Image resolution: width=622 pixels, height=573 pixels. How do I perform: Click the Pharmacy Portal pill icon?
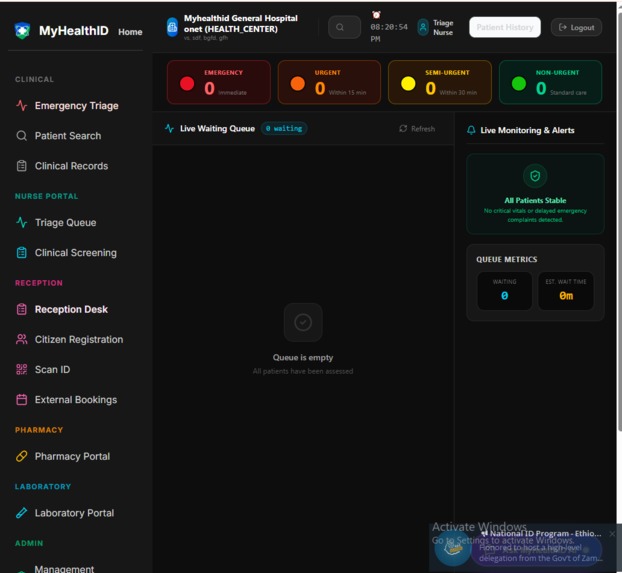click(x=22, y=456)
